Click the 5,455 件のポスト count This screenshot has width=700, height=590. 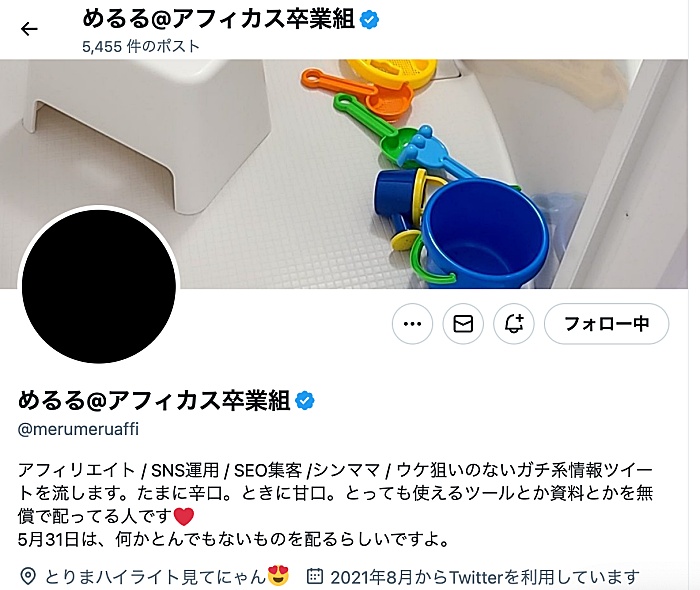click(x=141, y=46)
